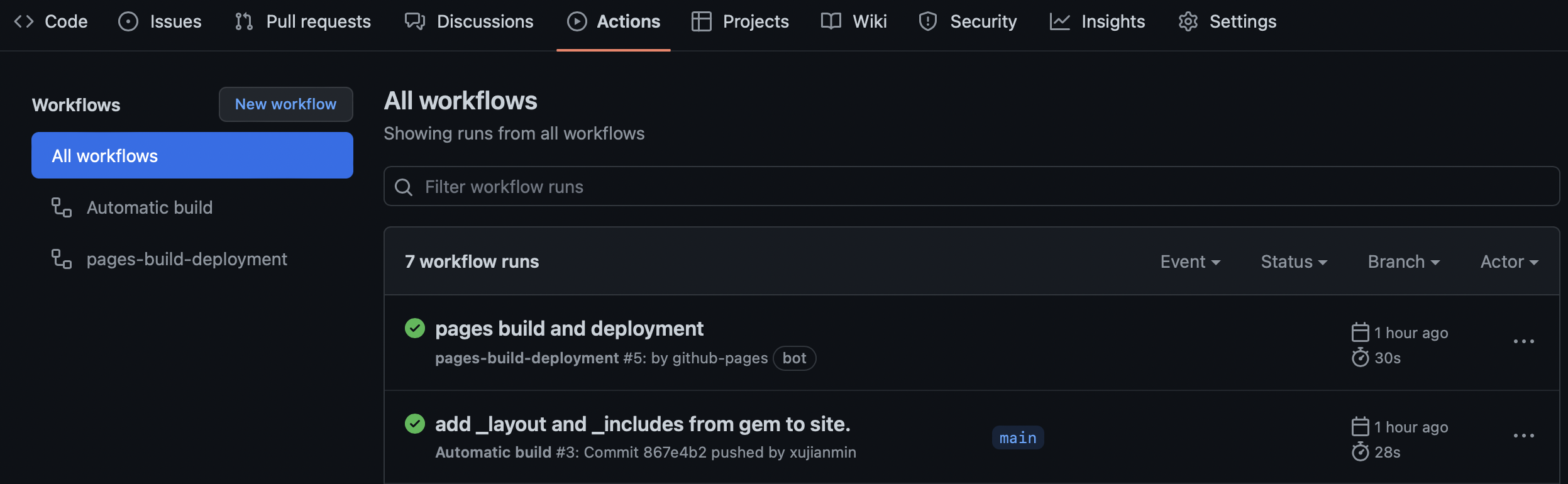Click success checkmark of add _layout run
The height and width of the screenshot is (484, 1568).
tap(415, 424)
